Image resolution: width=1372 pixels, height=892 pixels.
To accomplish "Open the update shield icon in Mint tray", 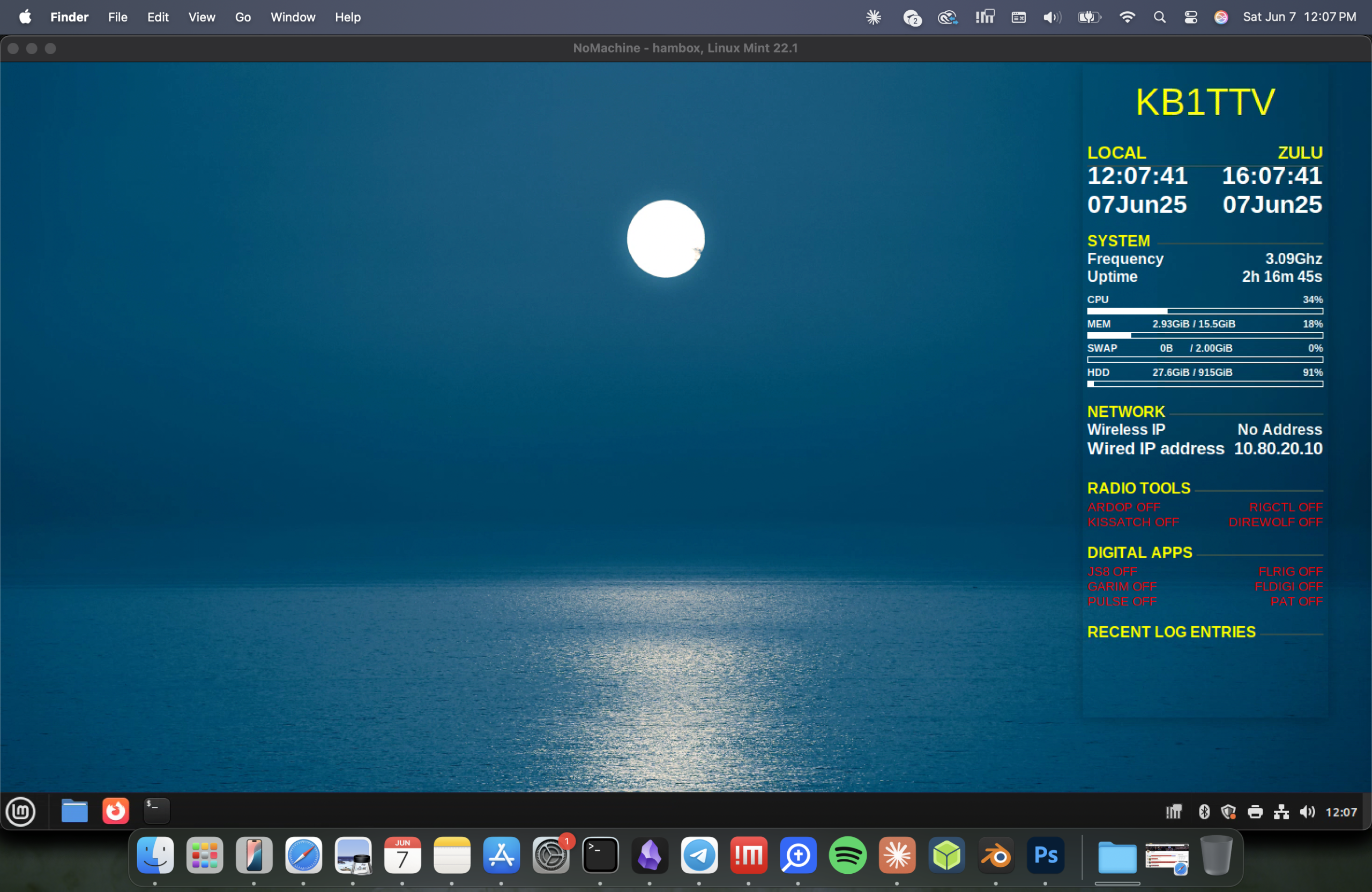I will pyautogui.click(x=1228, y=812).
